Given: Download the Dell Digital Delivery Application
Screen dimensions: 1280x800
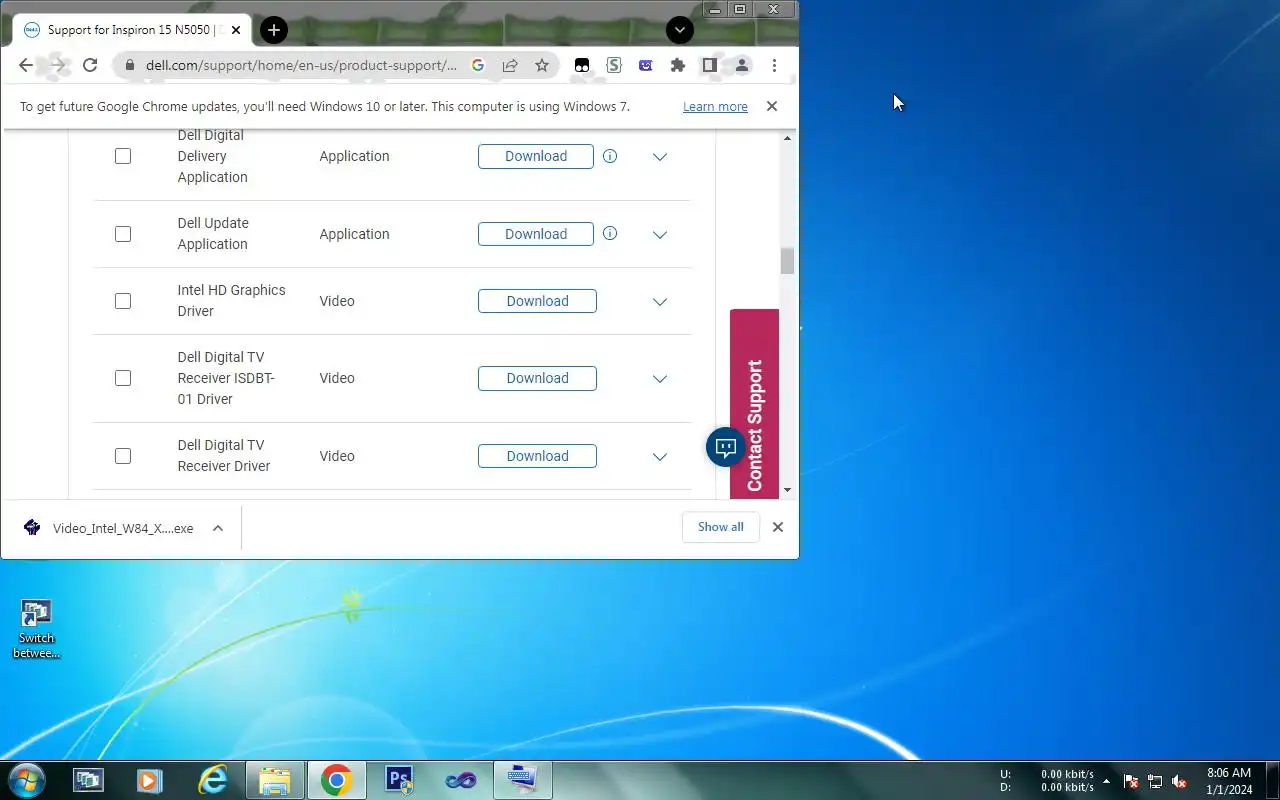Looking at the screenshot, I should [x=536, y=156].
